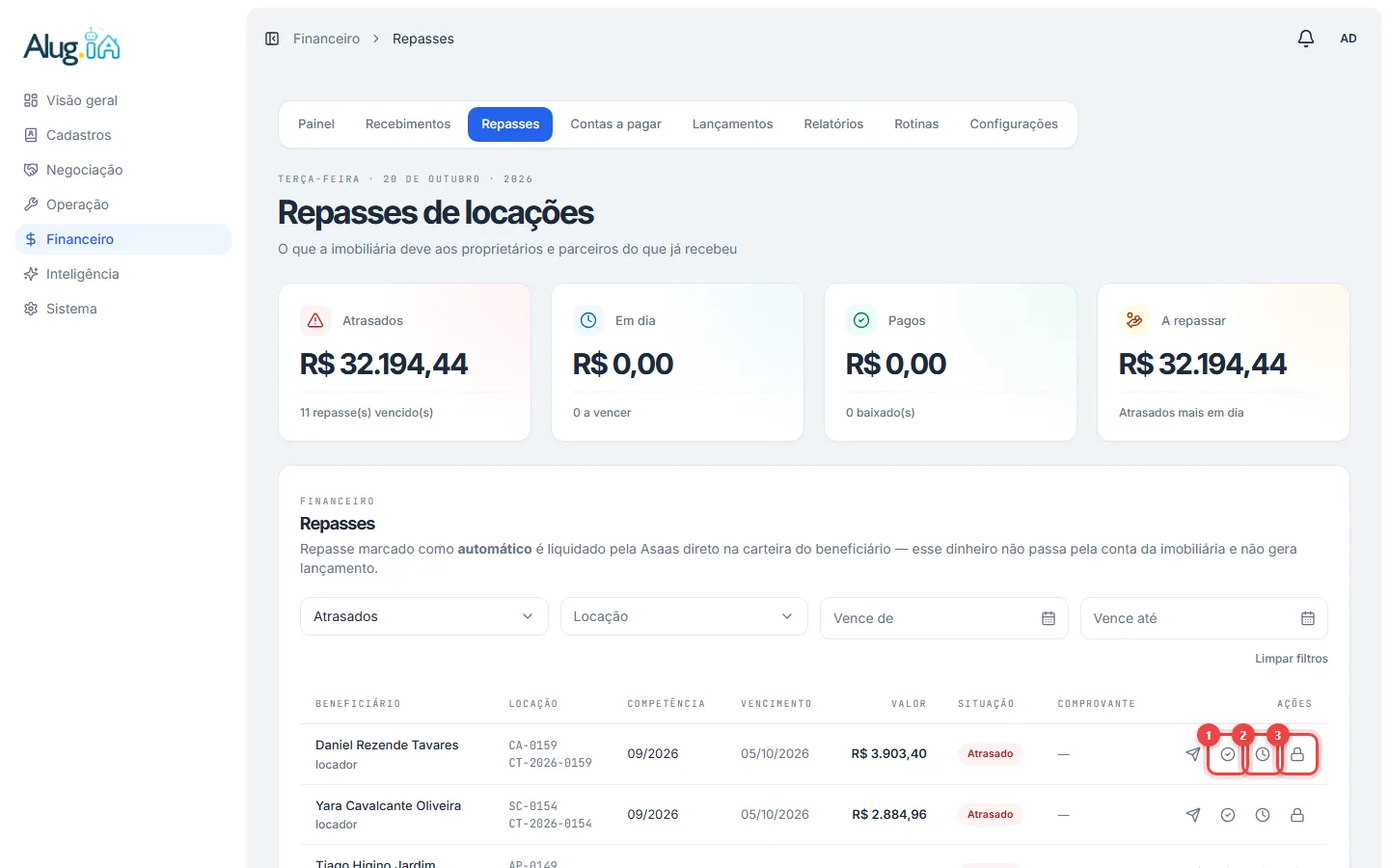This screenshot has width=1389, height=868.
Task: Open calendar icon of Vence de field
Action: pyautogui.click(x=1049, y=618)
